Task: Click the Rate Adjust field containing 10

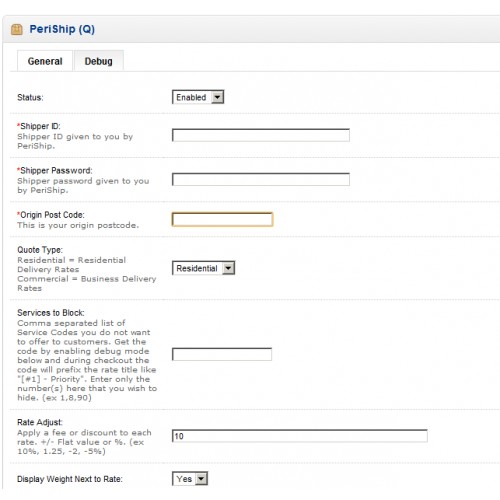Action: tap(300, 436)
